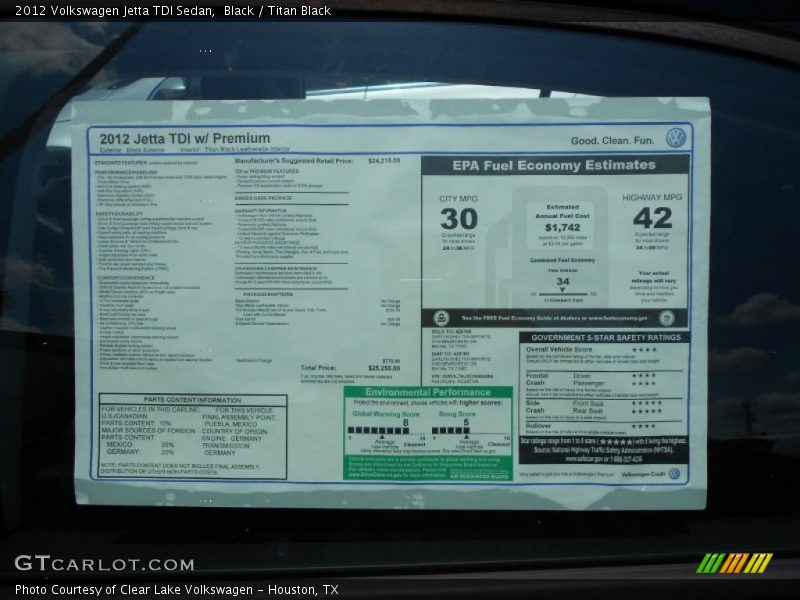The height and width of the screenshot is (600, 800).
Task: Click the city MPG value '30'
Action: (459, 219)
